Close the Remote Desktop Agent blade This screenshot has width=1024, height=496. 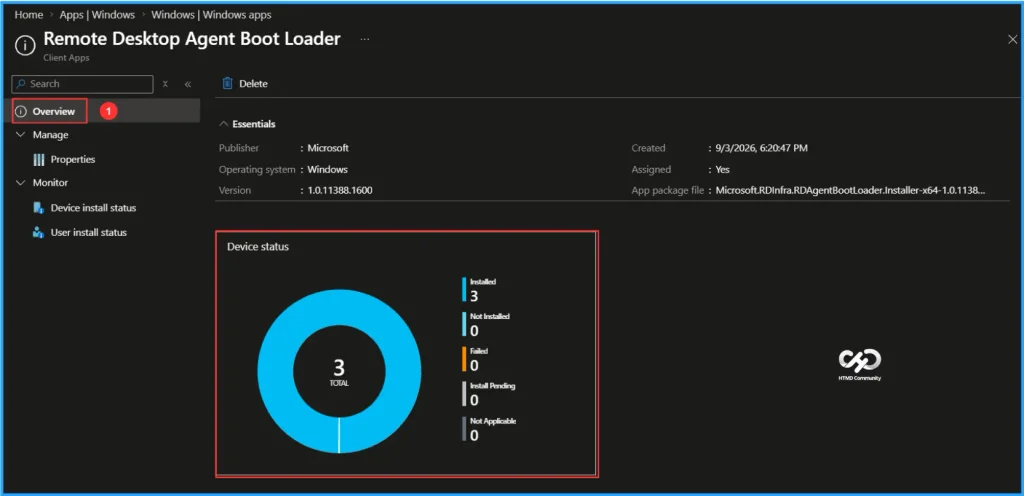(x=1012, y=40)
